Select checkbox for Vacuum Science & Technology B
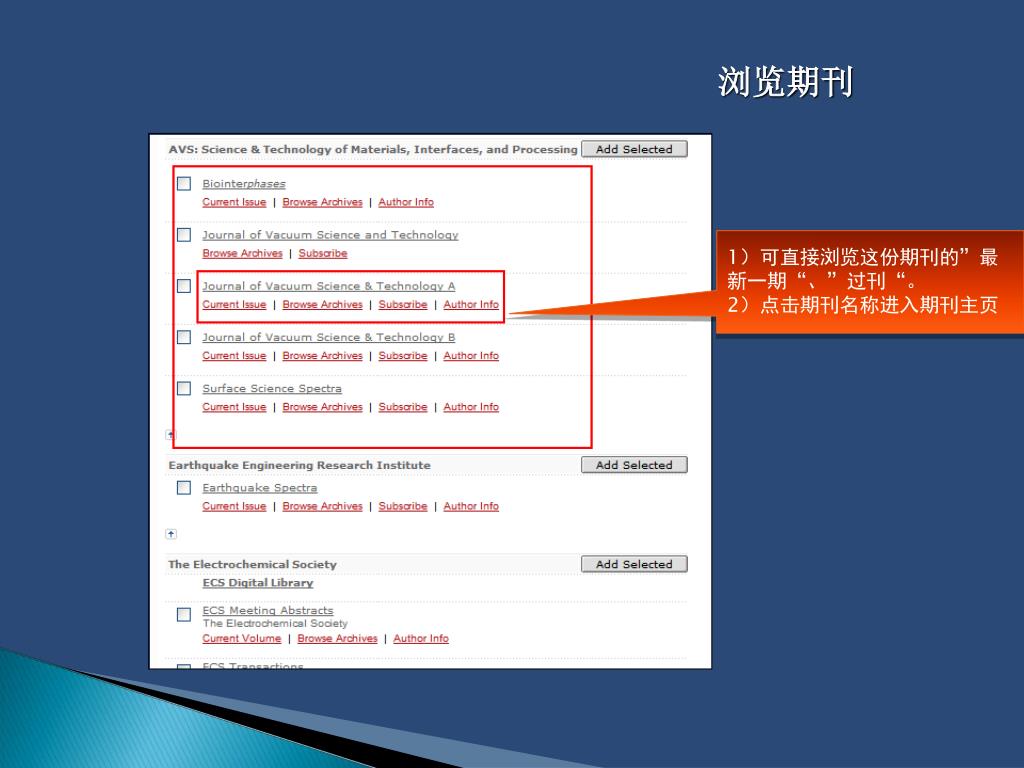Screen dimensions: 1024x768 tap(184, 337)
